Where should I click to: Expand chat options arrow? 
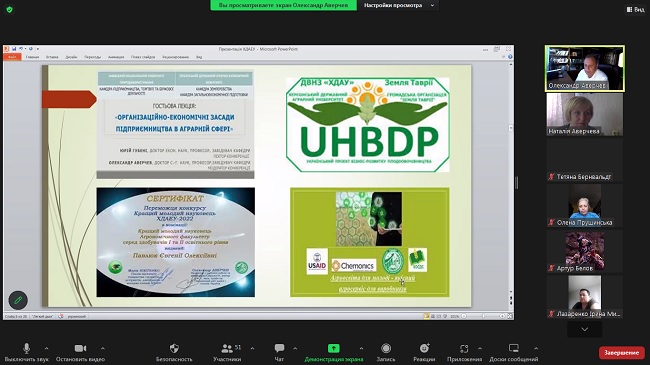pos(295,348)
